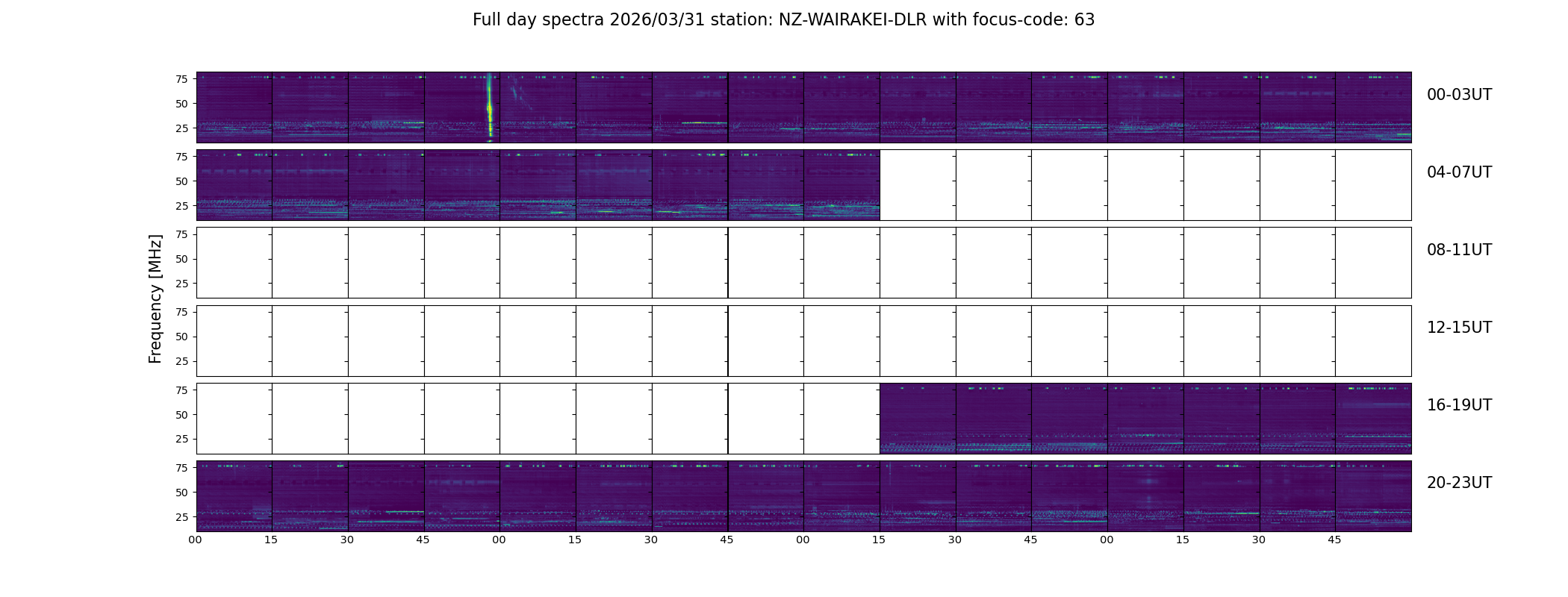Click the 04-07UT row label
1568x597 pixels.
click(x=1459, y=172)
